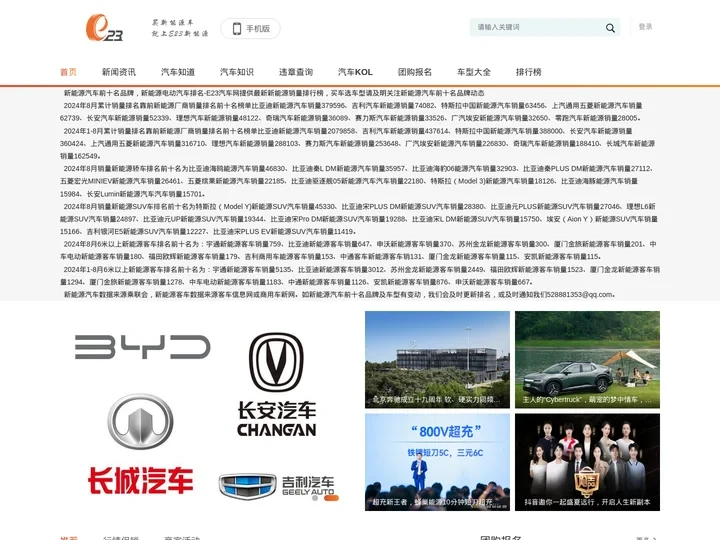
Task: Select the orange active carousel indicator
Action: [331, 498]
